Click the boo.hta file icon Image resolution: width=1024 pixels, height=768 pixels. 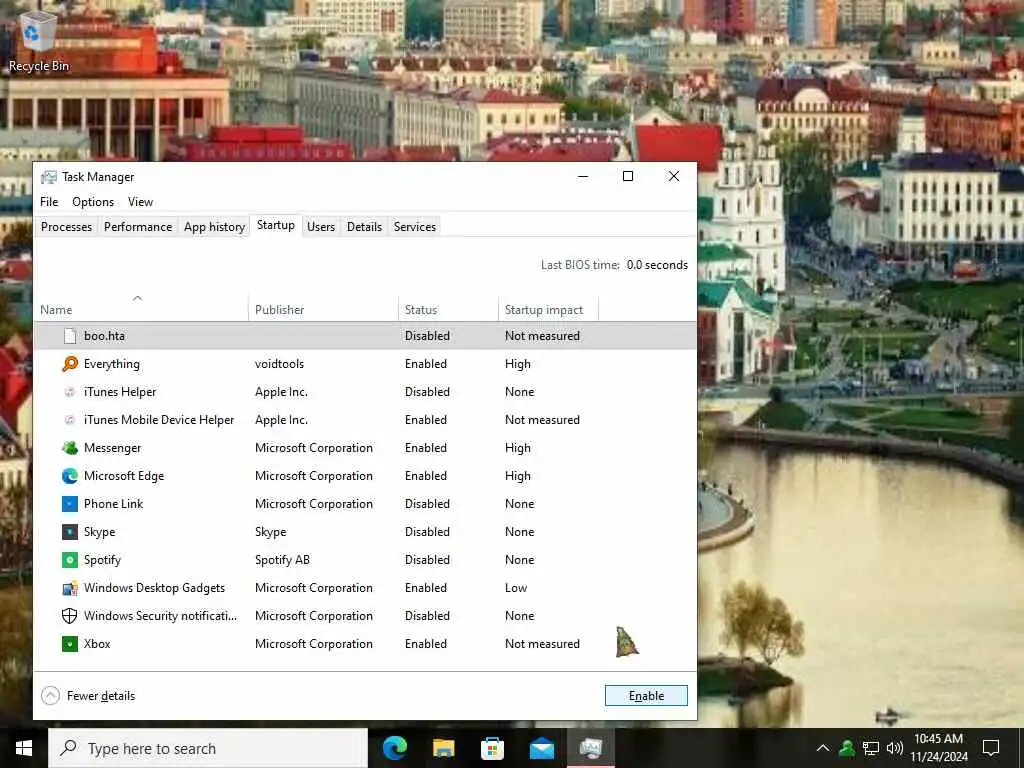pos(70,336)
